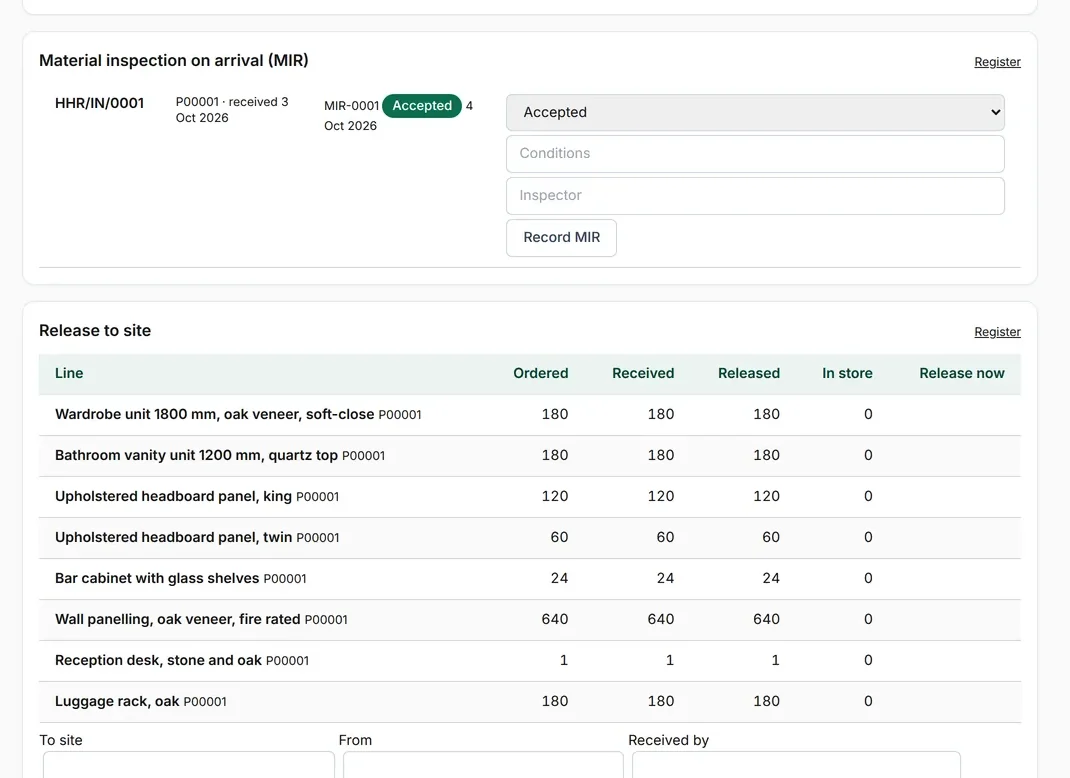Viewport: 1070px width, 778px height.
Task: Select the Bathroom vanity unit 1200 mm row
Action: (530, 456)
